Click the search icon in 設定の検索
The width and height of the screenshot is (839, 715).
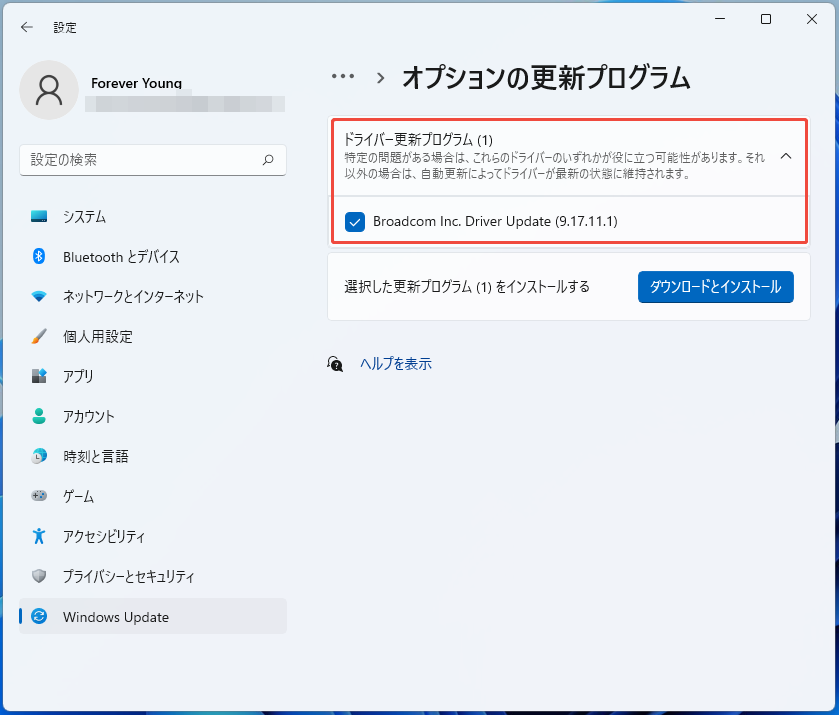268,160
